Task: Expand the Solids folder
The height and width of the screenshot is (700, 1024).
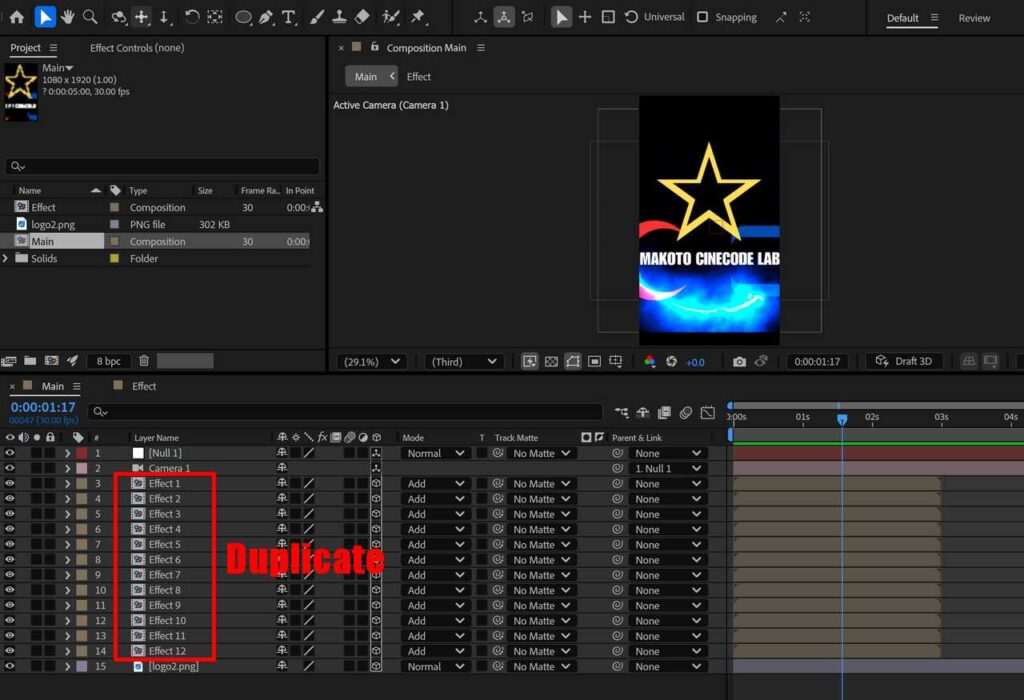Action: 6,258
